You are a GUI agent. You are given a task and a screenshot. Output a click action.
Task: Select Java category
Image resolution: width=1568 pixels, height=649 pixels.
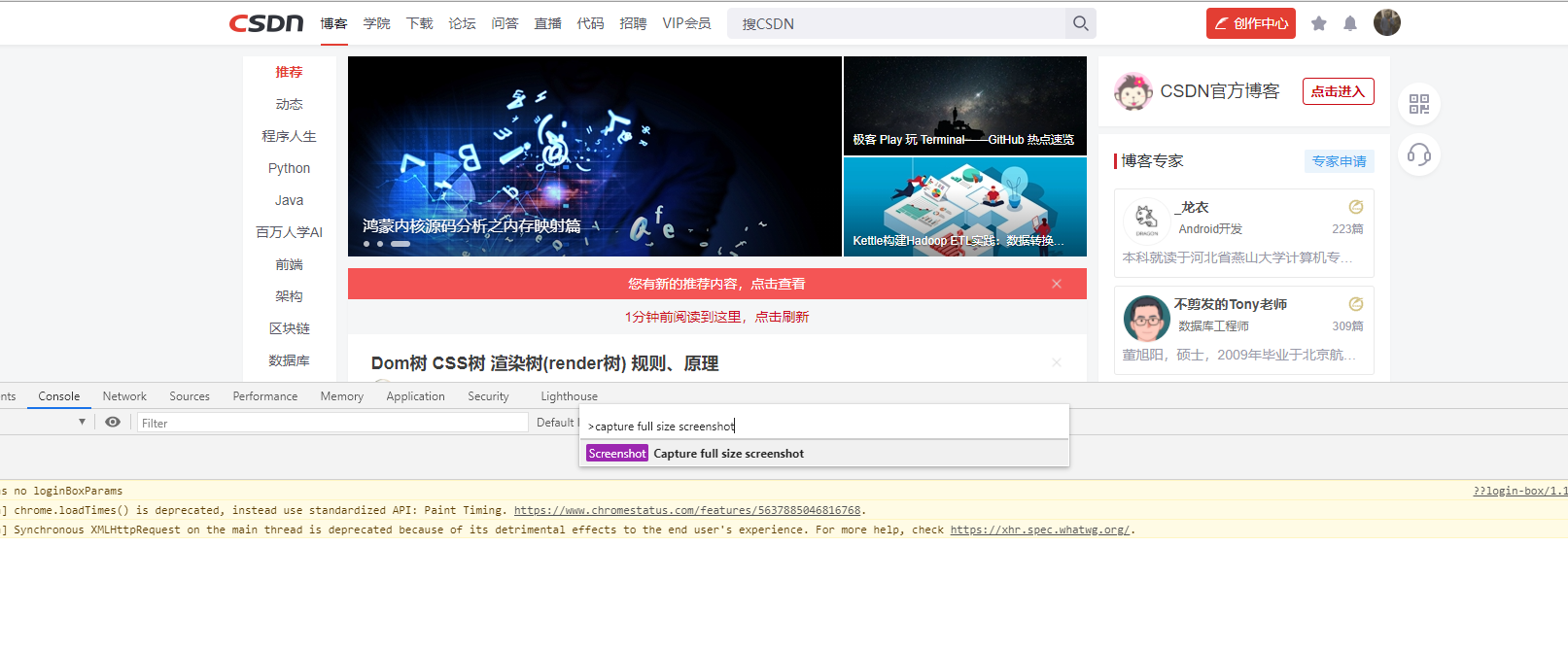click(289, 200)
